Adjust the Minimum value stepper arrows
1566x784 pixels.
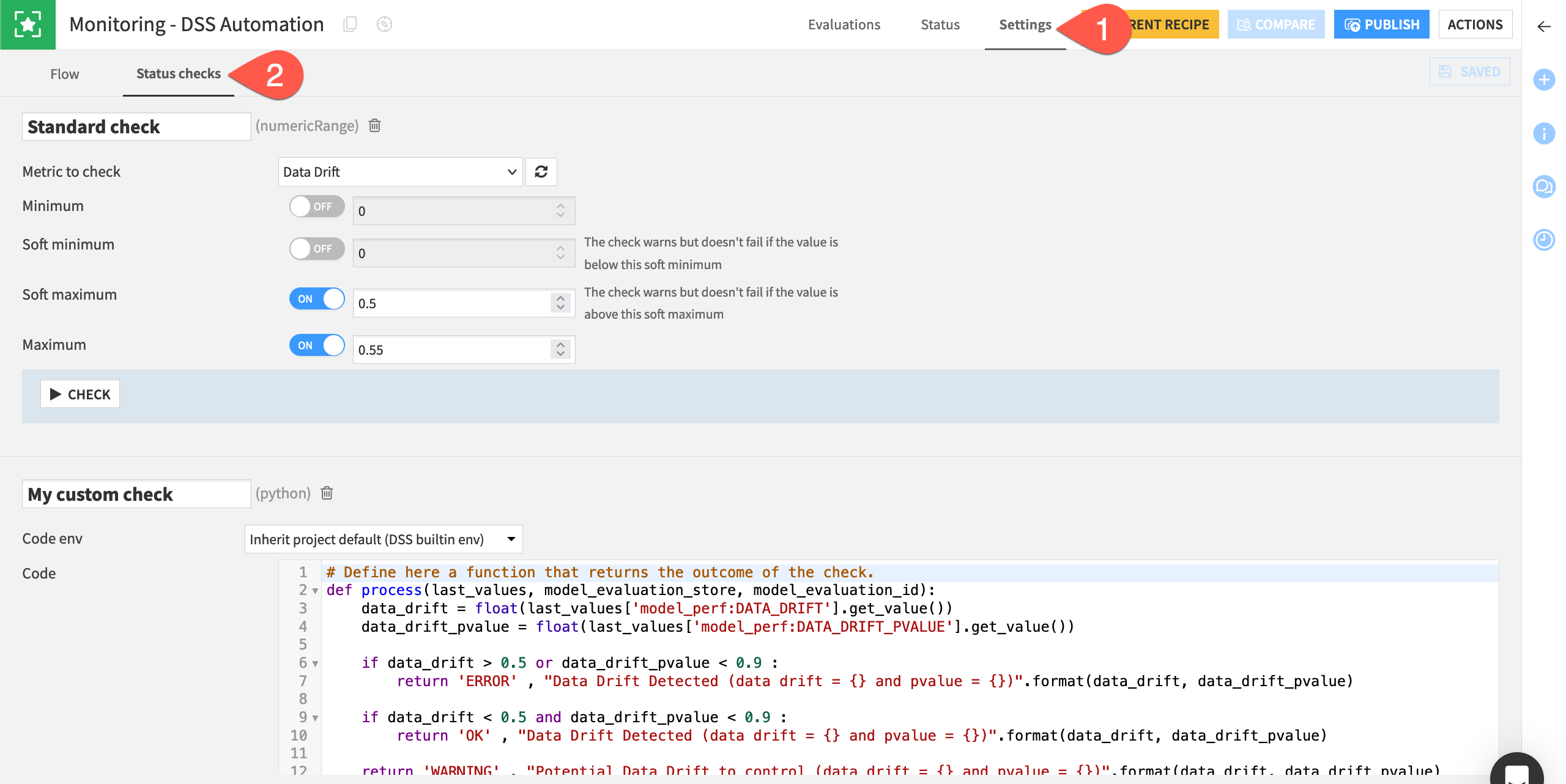(x=560, y=211)
